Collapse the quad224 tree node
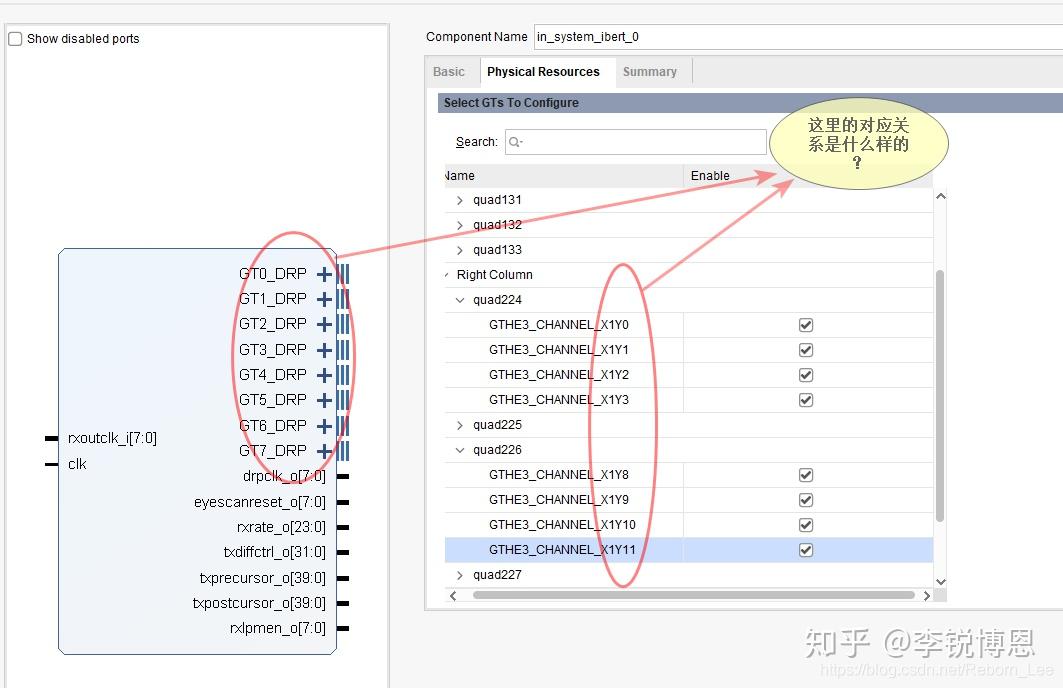The height and width of the screenshot is (688, 1063). point(459,299)
